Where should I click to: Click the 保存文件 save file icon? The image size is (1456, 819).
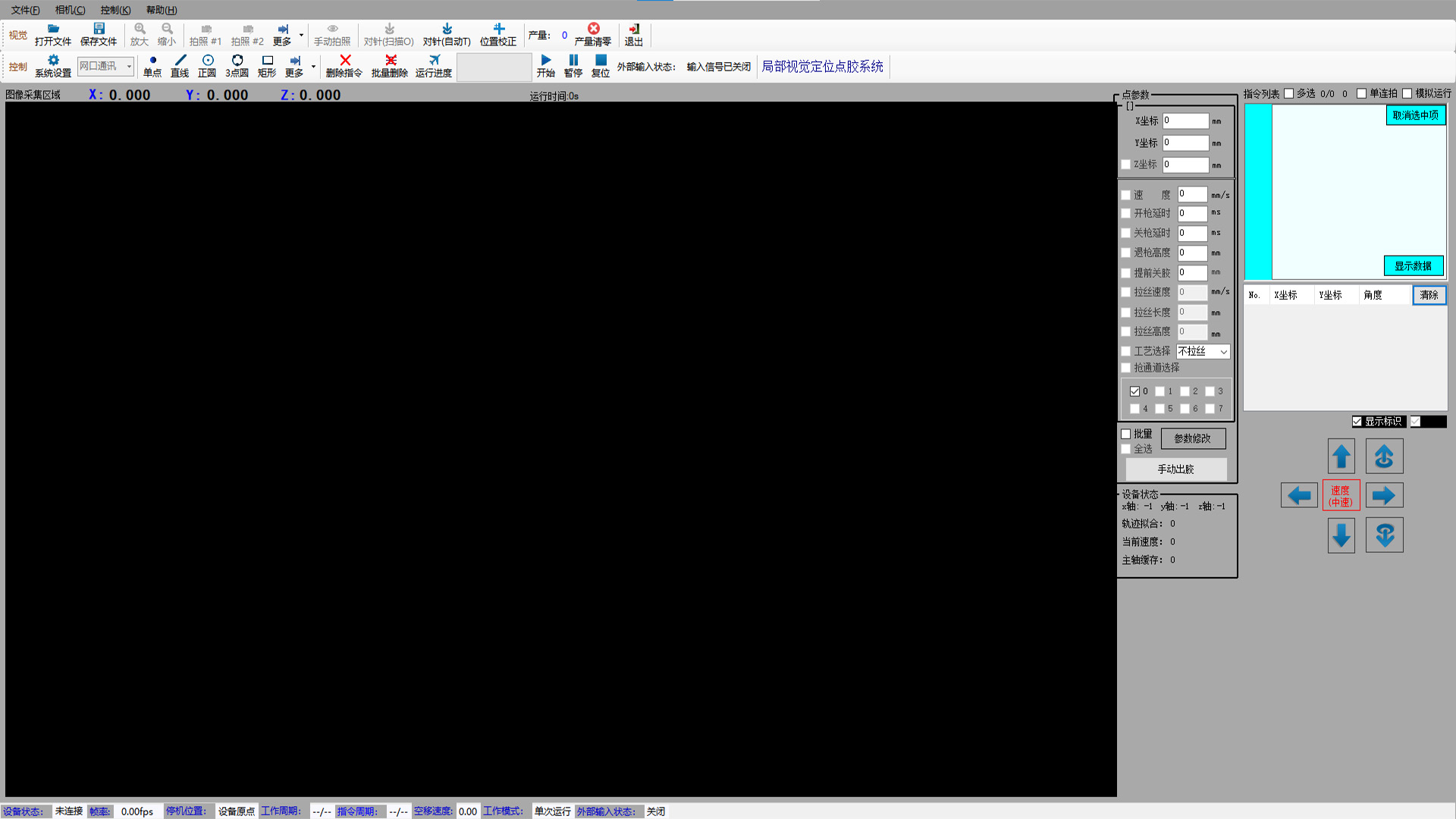coord(99,29)
